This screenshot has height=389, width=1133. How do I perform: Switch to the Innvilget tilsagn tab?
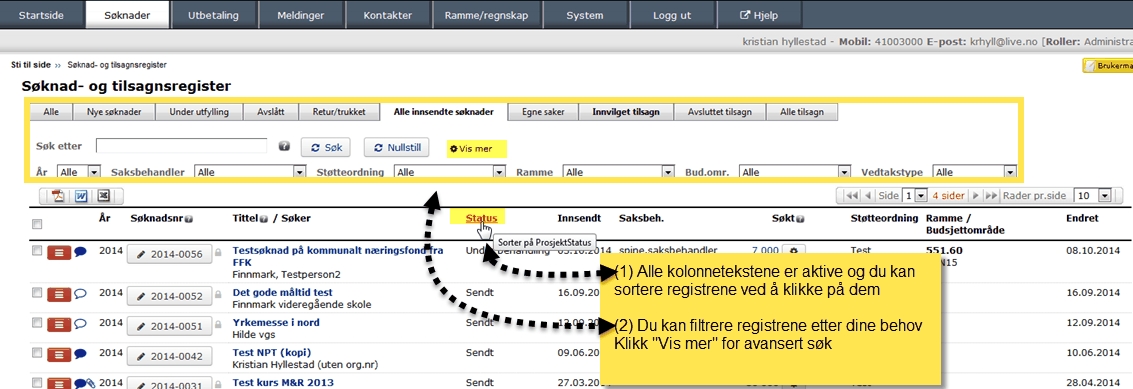pyautogui.click(x=626, y=112)
